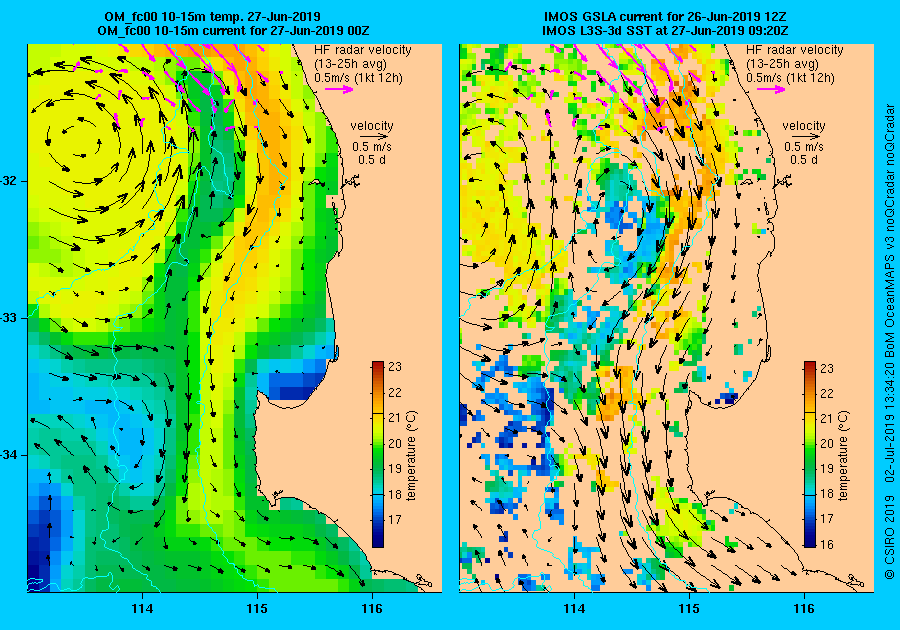Screen dimensions: 900x630
Task: Click the black velocity scale arrow in the right map
Action: [x=807, y=137]
